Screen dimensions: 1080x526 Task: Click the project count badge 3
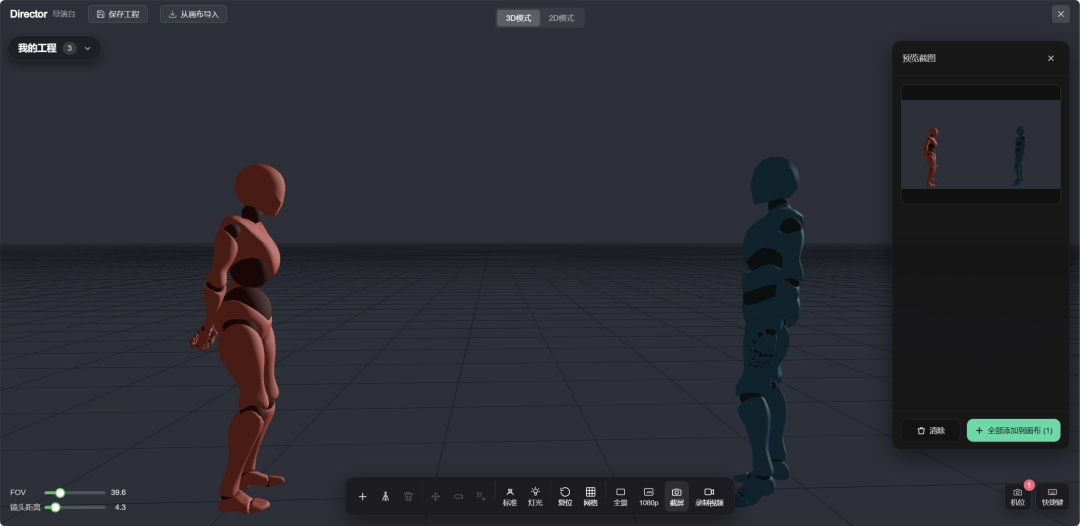(x=70, y=48)
